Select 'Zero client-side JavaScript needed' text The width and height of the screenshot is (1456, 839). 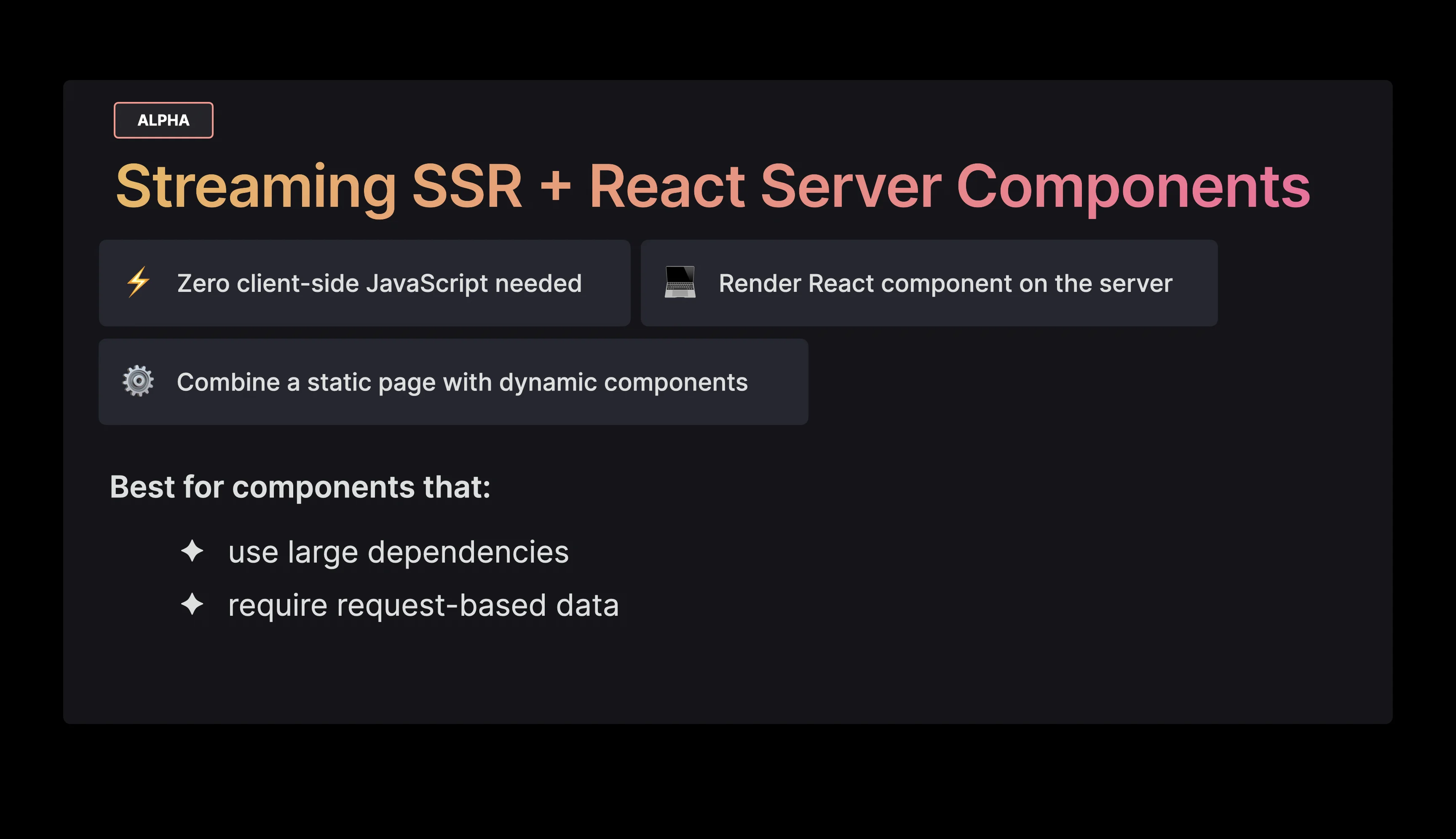[x=379, y=283]
